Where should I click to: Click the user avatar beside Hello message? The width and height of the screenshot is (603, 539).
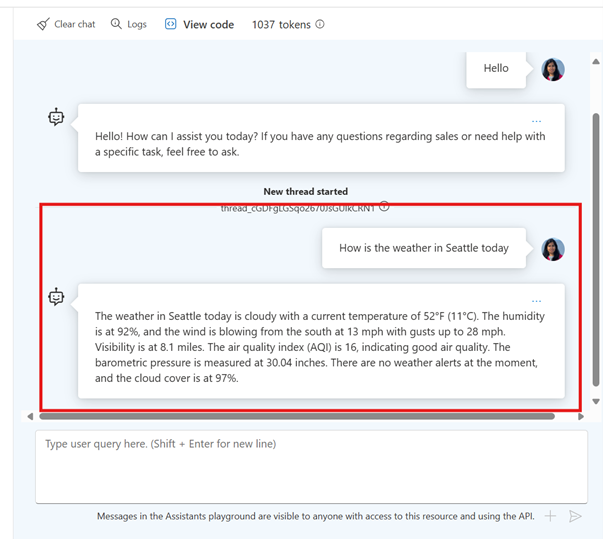point(553,70)
